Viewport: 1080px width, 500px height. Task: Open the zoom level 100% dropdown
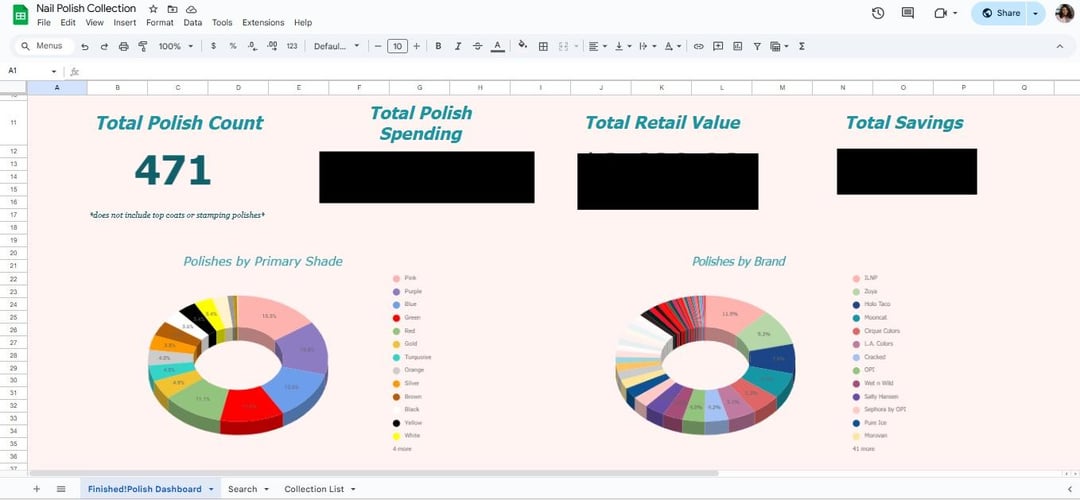(176, 46)
